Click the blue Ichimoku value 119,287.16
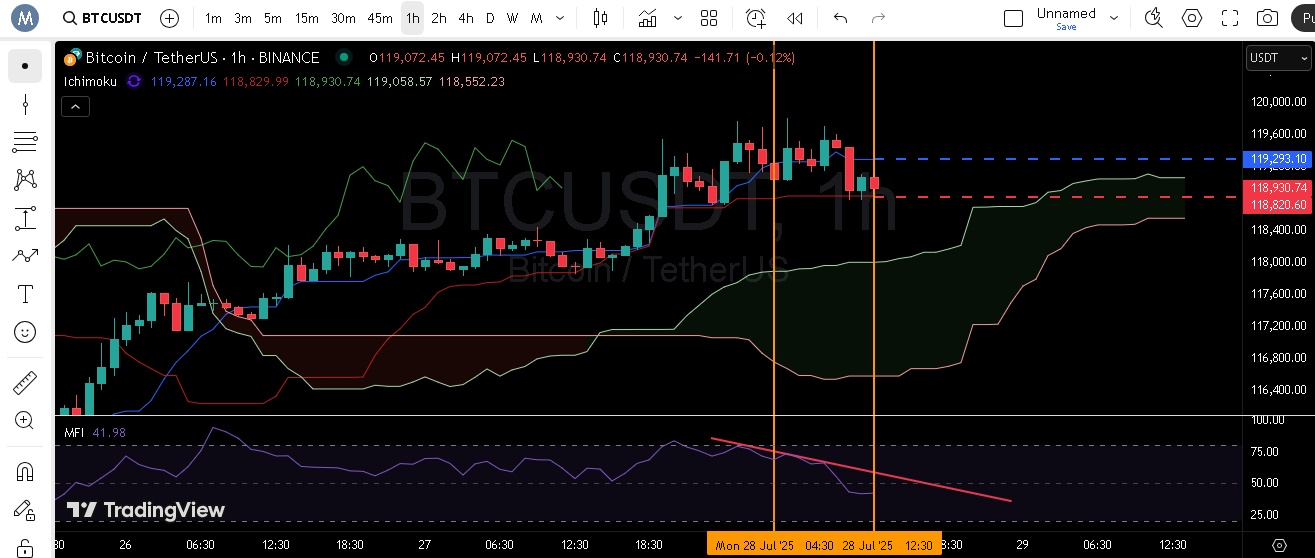The height and width of the screenshot is (558, 1315). click(183, 81)
